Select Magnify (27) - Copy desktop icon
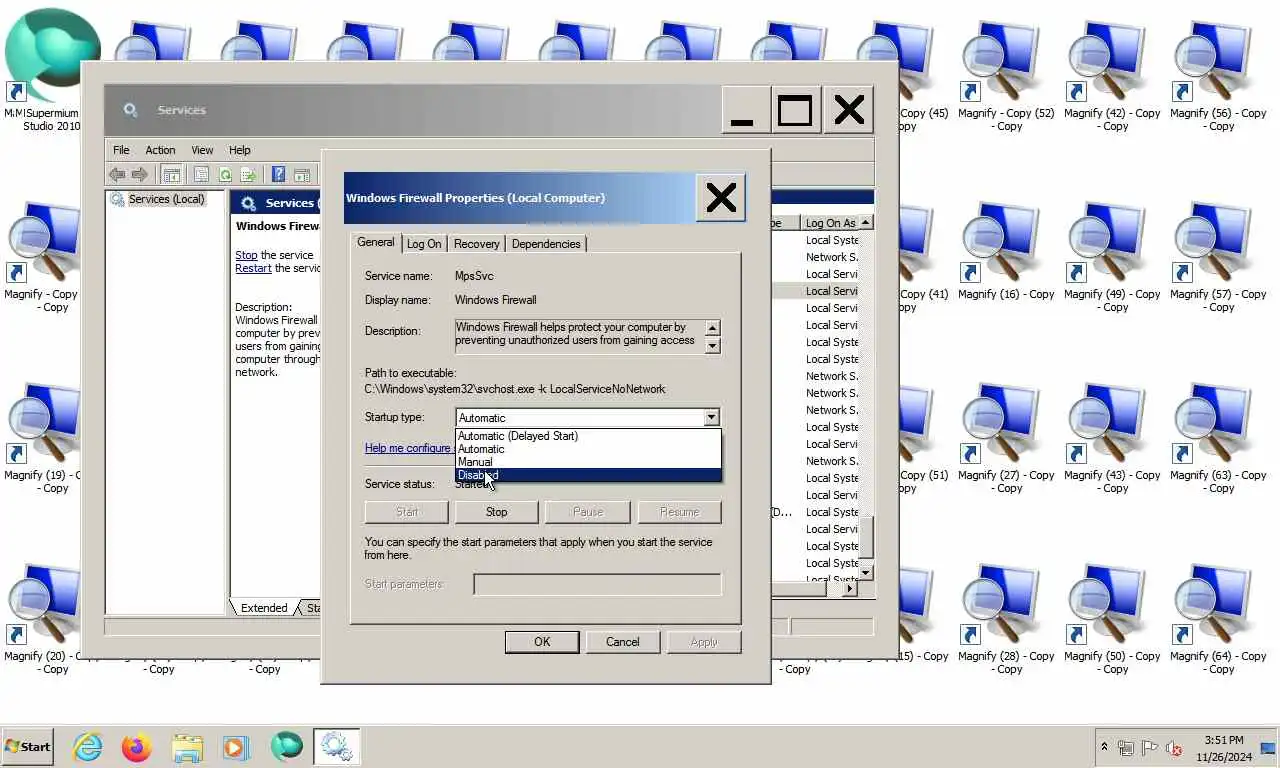This screenshot has width=1280, height=768. 1006,438
